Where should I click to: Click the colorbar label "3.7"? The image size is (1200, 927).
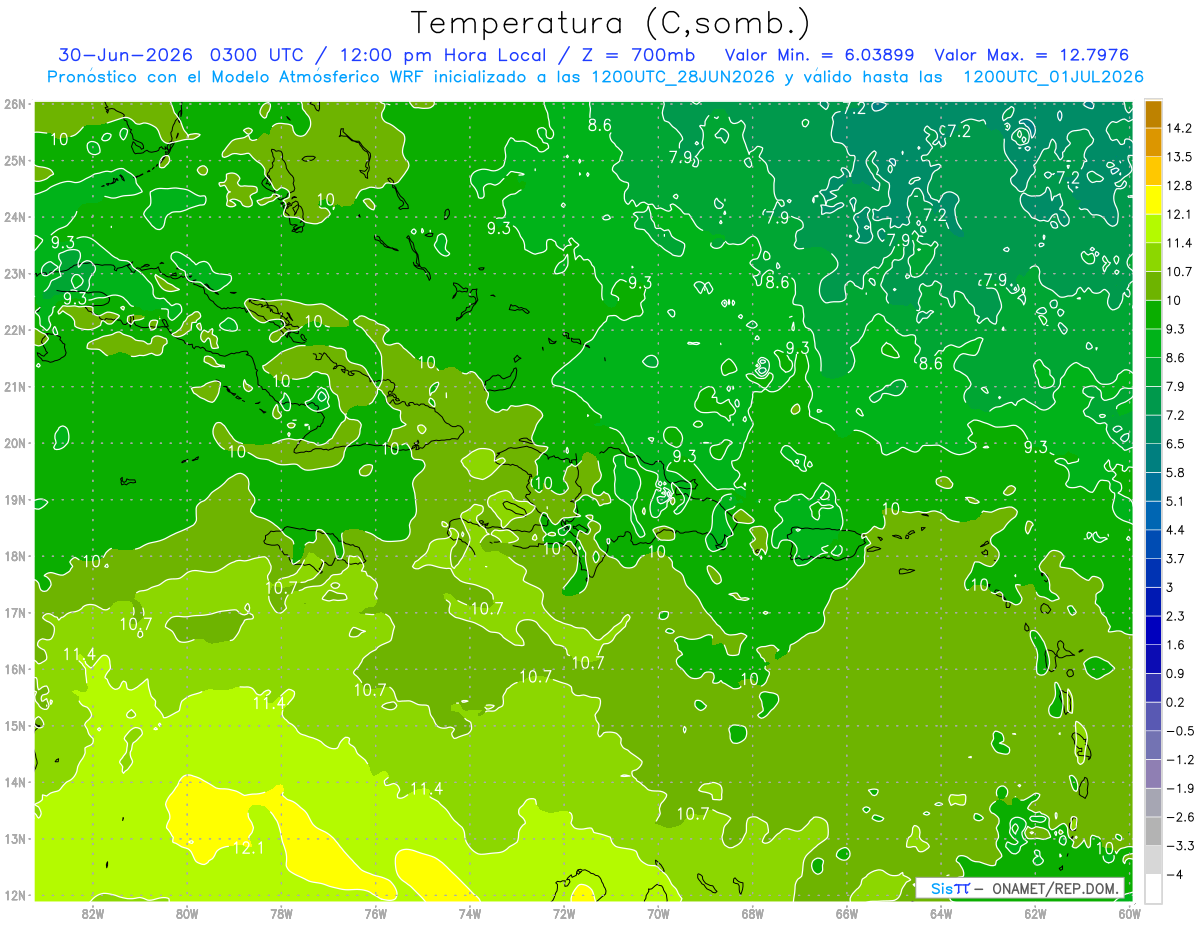[x=1175, y=559]
